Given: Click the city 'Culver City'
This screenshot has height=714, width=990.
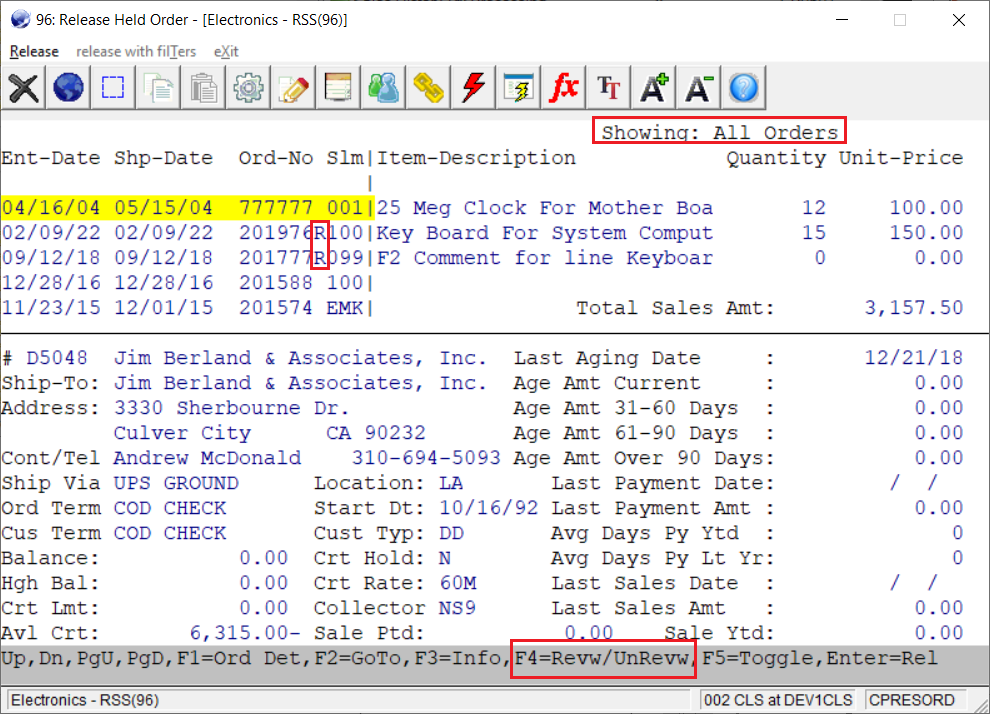Looking at the screenshot, I should [x=182, y=433].
